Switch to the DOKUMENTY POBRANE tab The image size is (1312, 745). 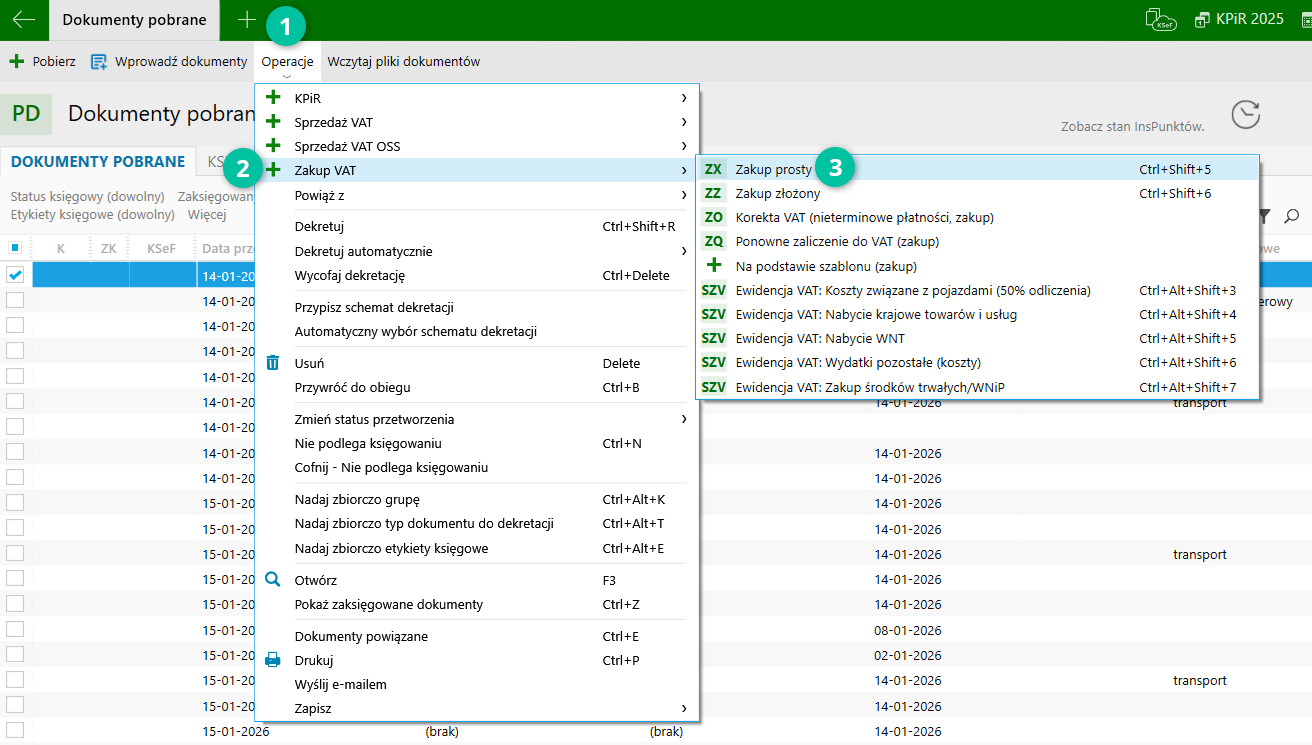(97, 162)
